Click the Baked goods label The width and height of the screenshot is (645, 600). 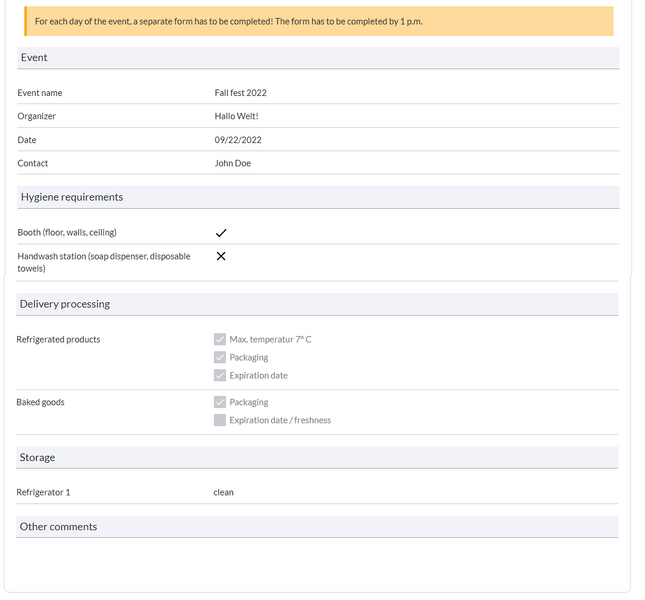(40, 402)
